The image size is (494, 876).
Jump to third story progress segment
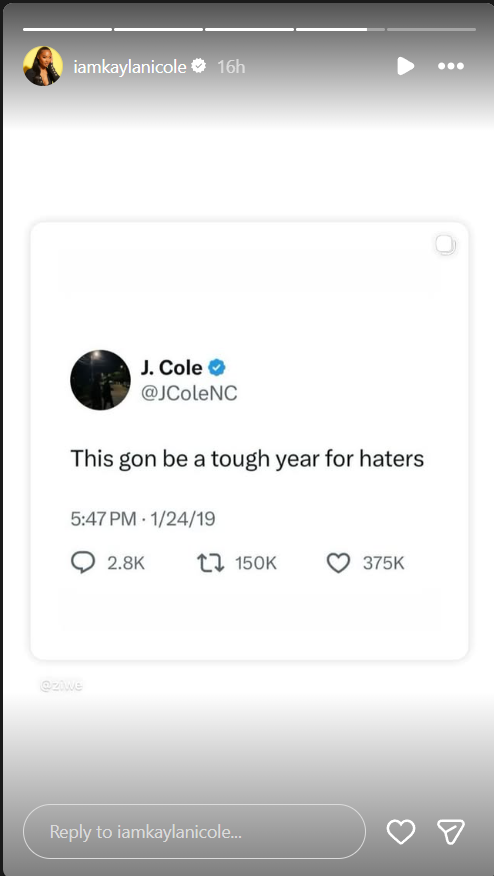249,29
